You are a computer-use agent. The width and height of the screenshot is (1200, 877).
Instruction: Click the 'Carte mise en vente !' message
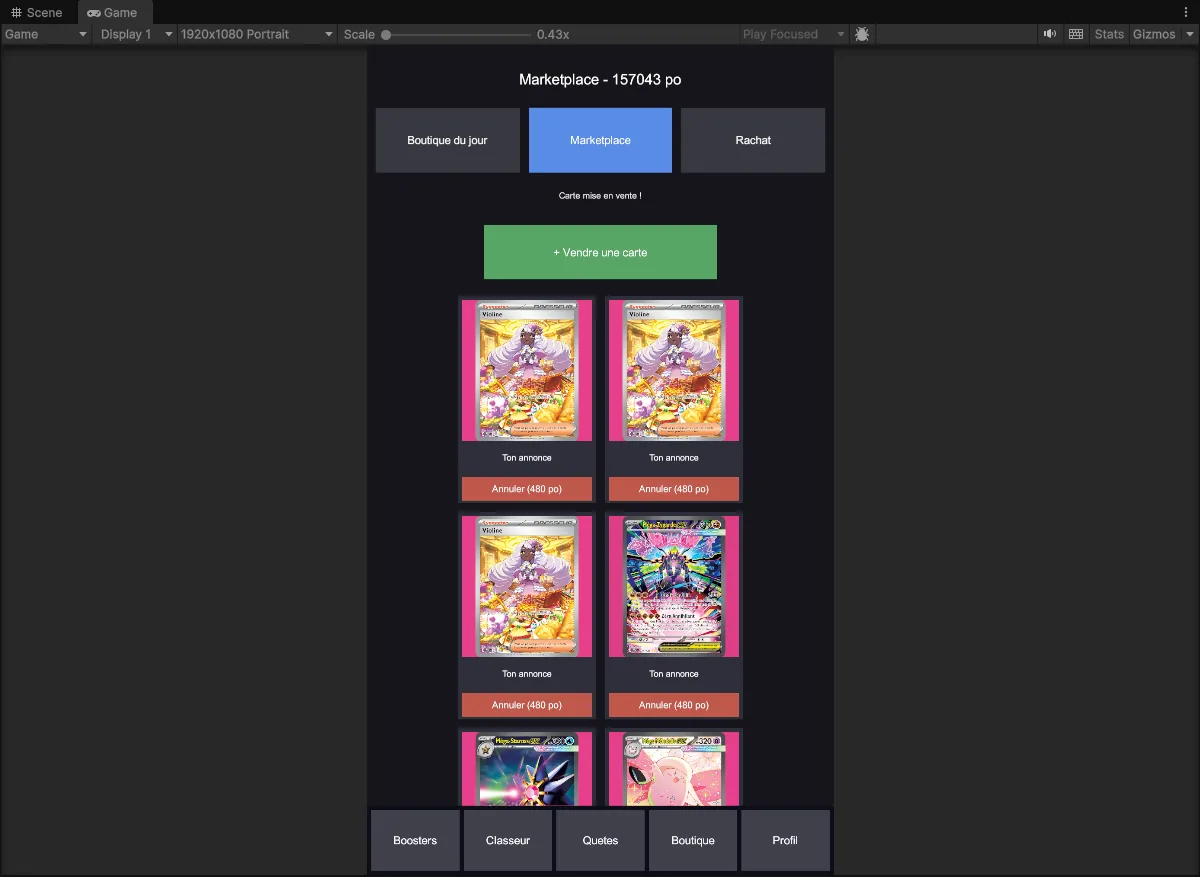click(x=600, y=196)
